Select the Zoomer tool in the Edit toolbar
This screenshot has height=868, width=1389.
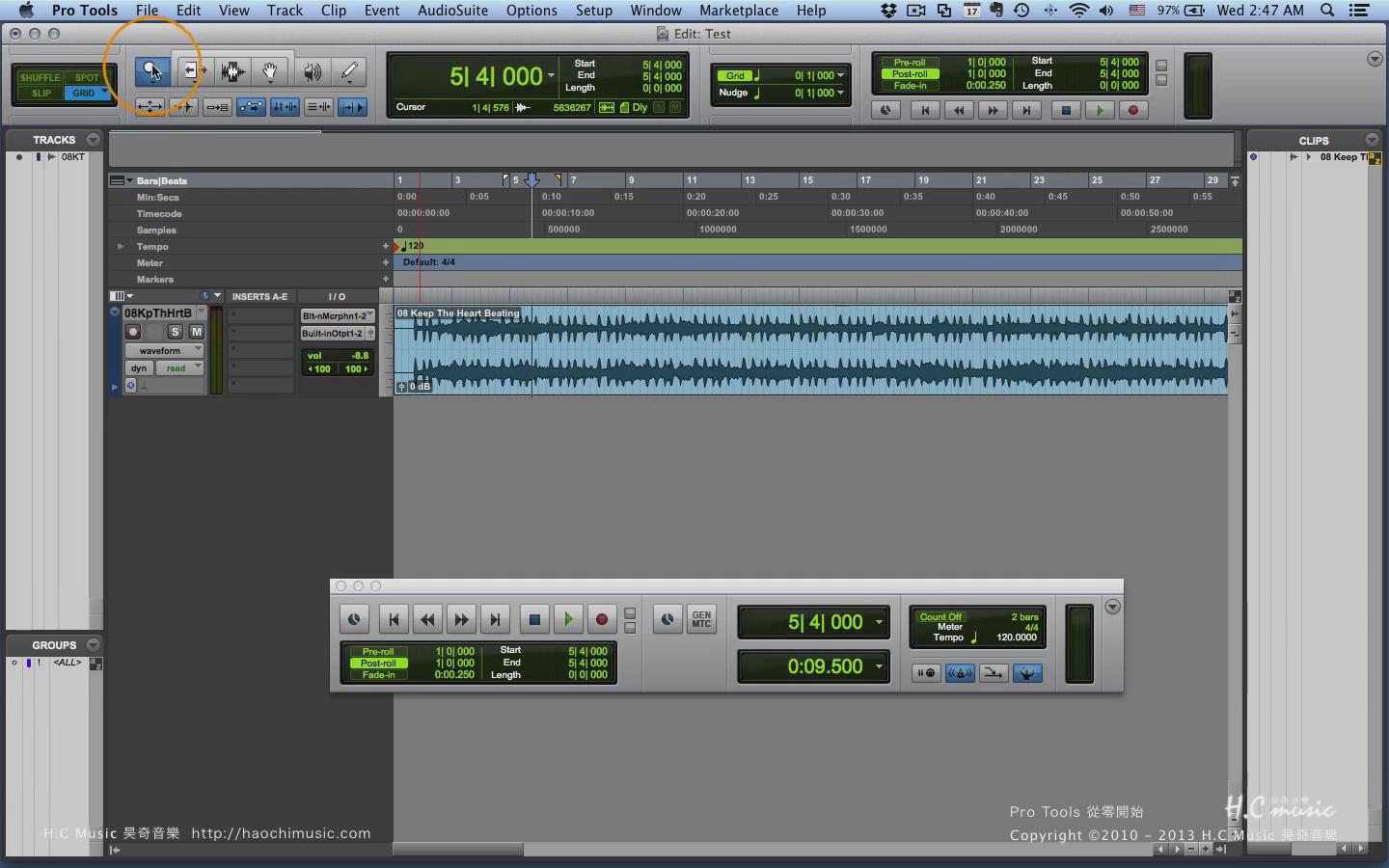pyautogui.click(x=150, y=70)
